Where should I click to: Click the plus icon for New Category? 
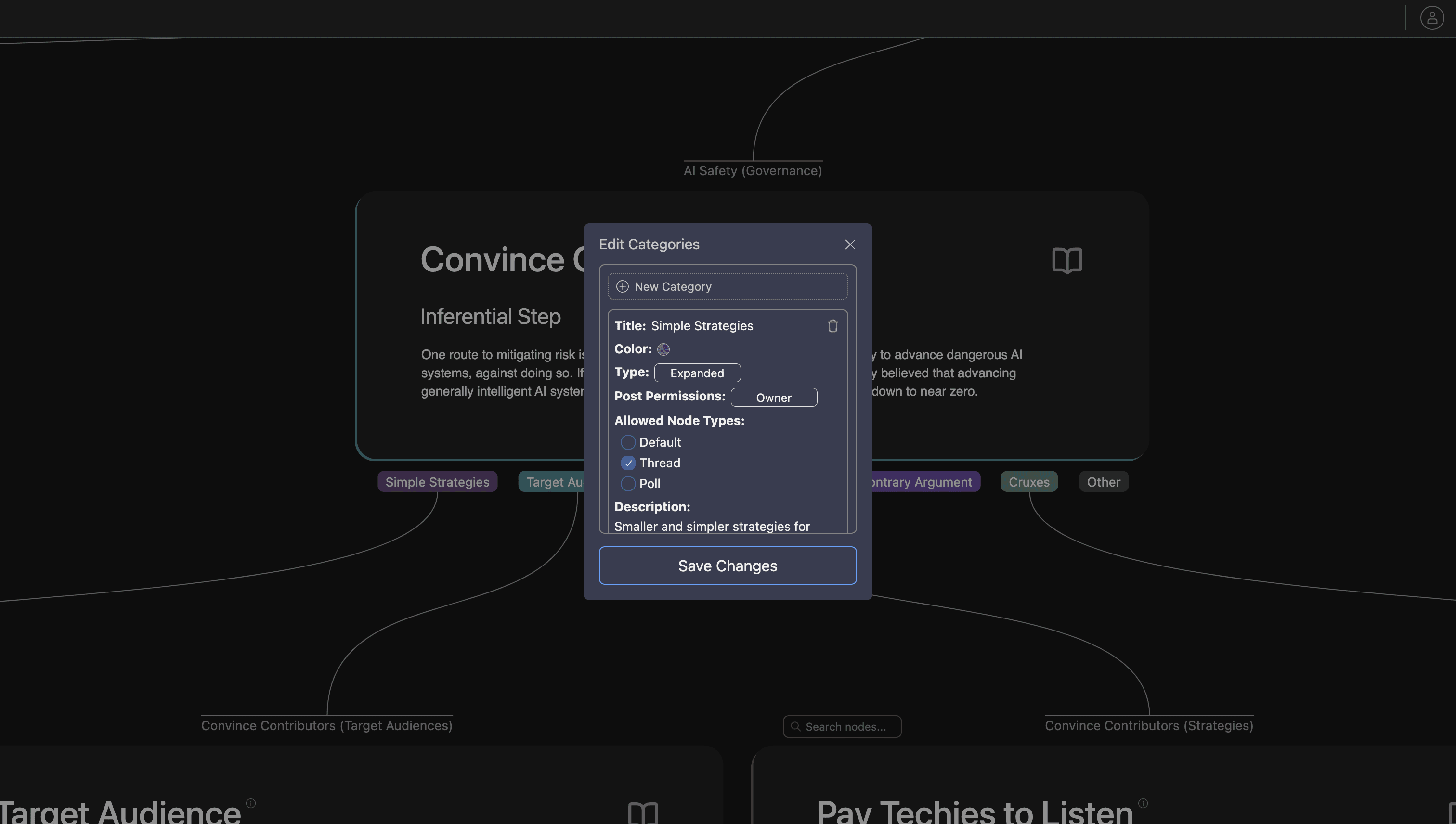coord(622,286)
